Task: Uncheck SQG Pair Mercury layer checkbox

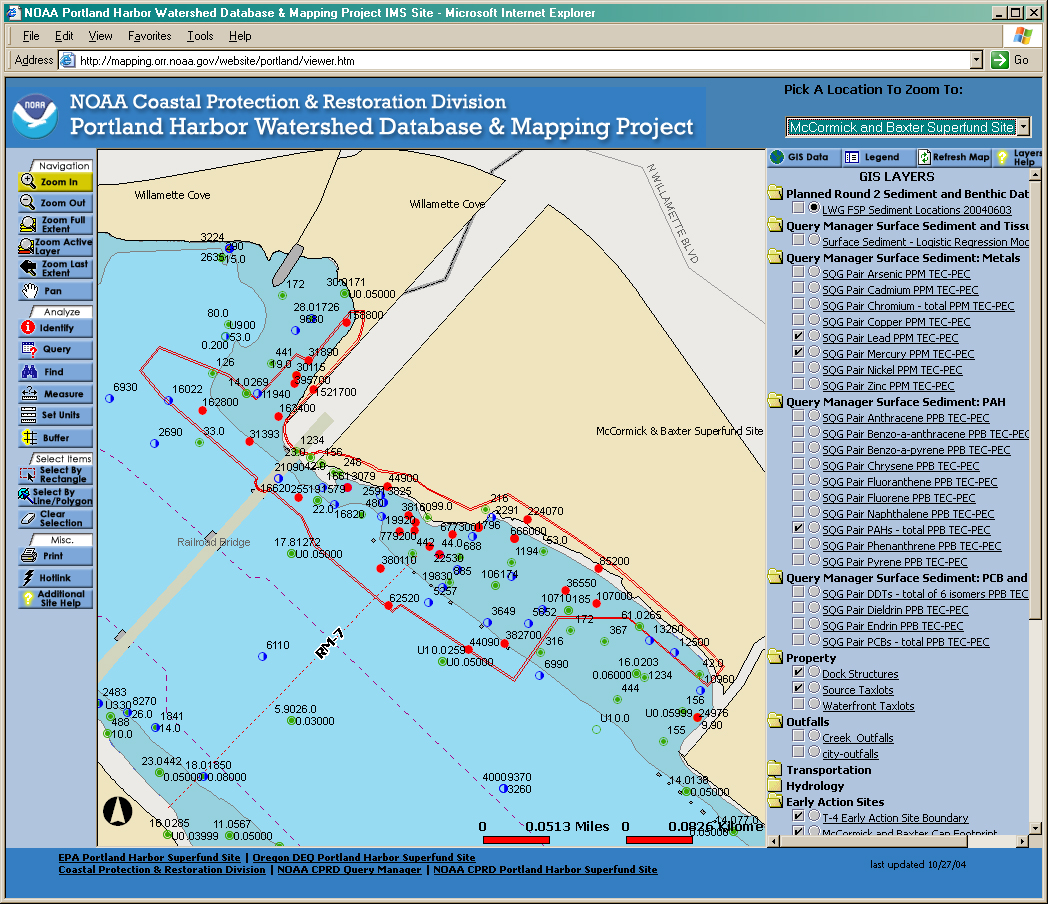Action: tap(798, 351)
